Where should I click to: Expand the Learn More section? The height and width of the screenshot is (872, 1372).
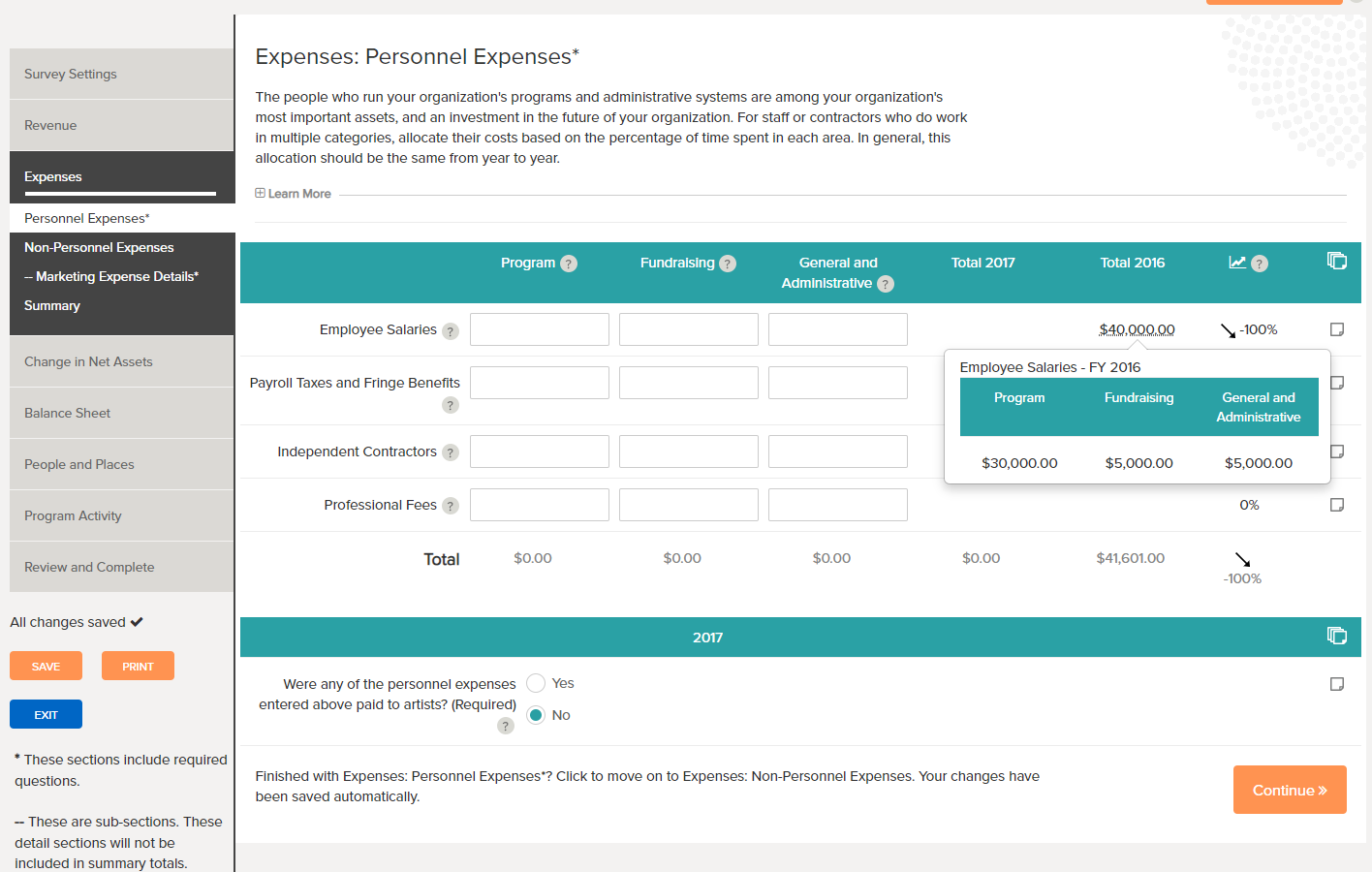tap(293, 193)
